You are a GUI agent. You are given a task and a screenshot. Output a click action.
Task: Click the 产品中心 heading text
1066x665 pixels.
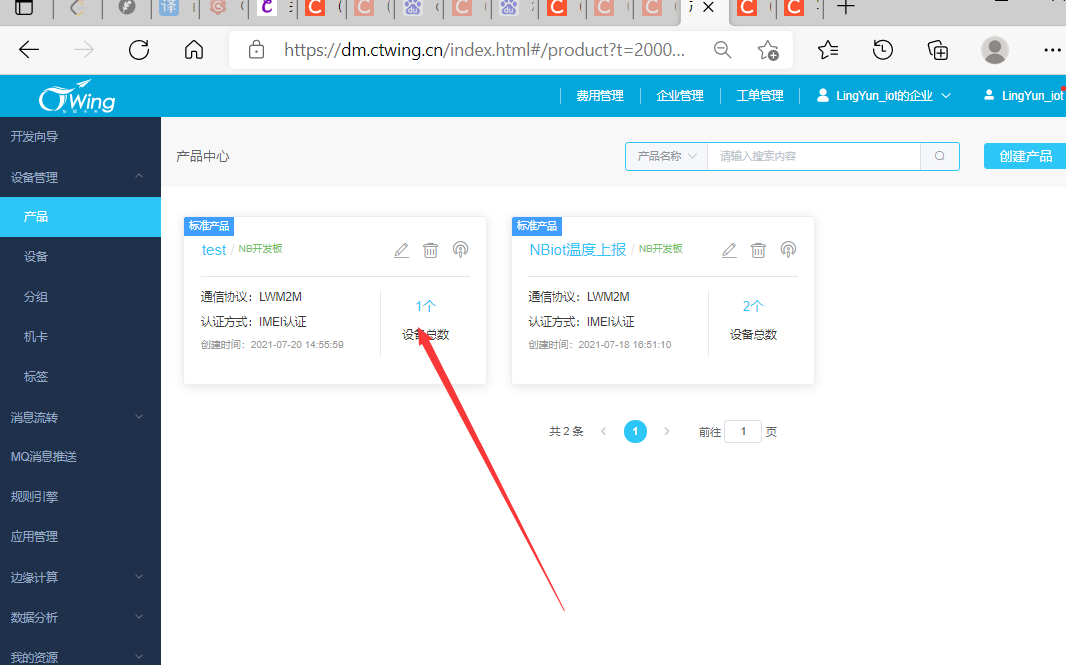[x=203, y=156]
